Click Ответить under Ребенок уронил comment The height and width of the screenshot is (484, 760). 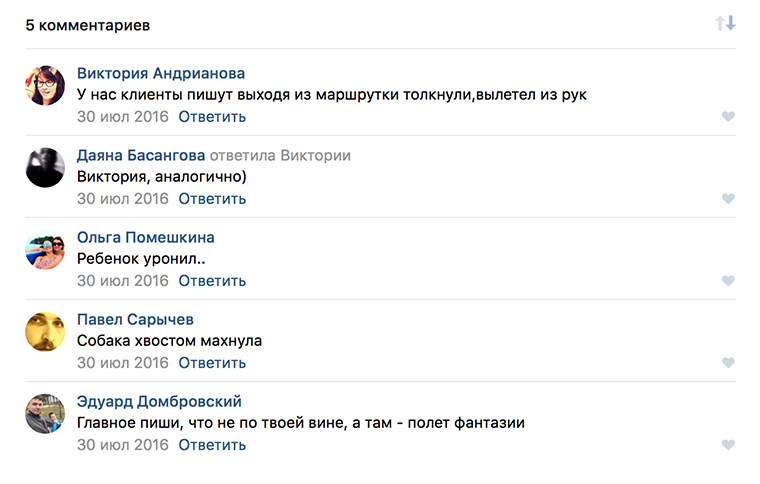212,281
